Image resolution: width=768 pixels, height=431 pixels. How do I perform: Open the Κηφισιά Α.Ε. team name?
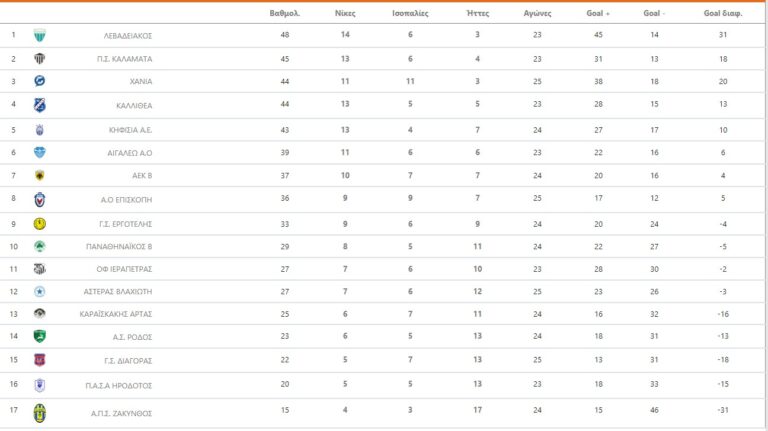(130, 130)
